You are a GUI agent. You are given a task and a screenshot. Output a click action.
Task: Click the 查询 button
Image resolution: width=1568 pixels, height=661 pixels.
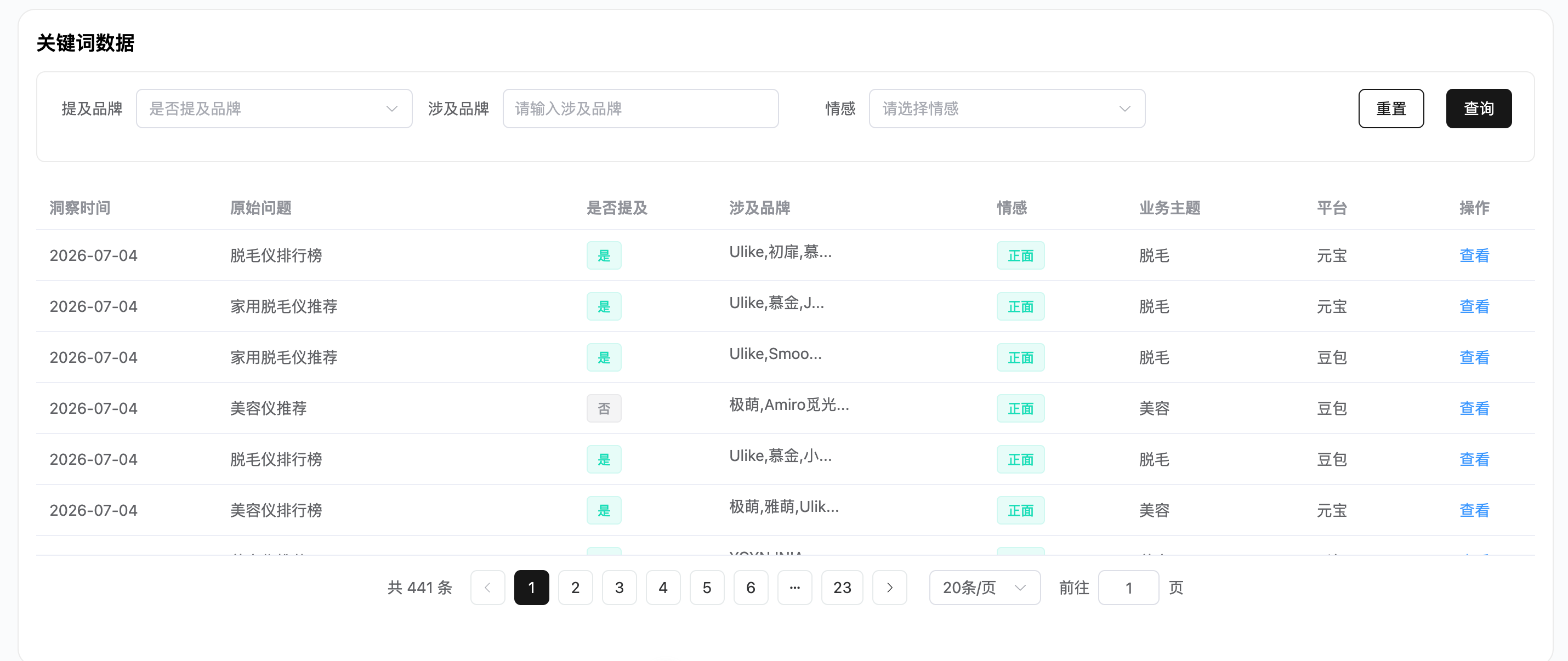1479,109
